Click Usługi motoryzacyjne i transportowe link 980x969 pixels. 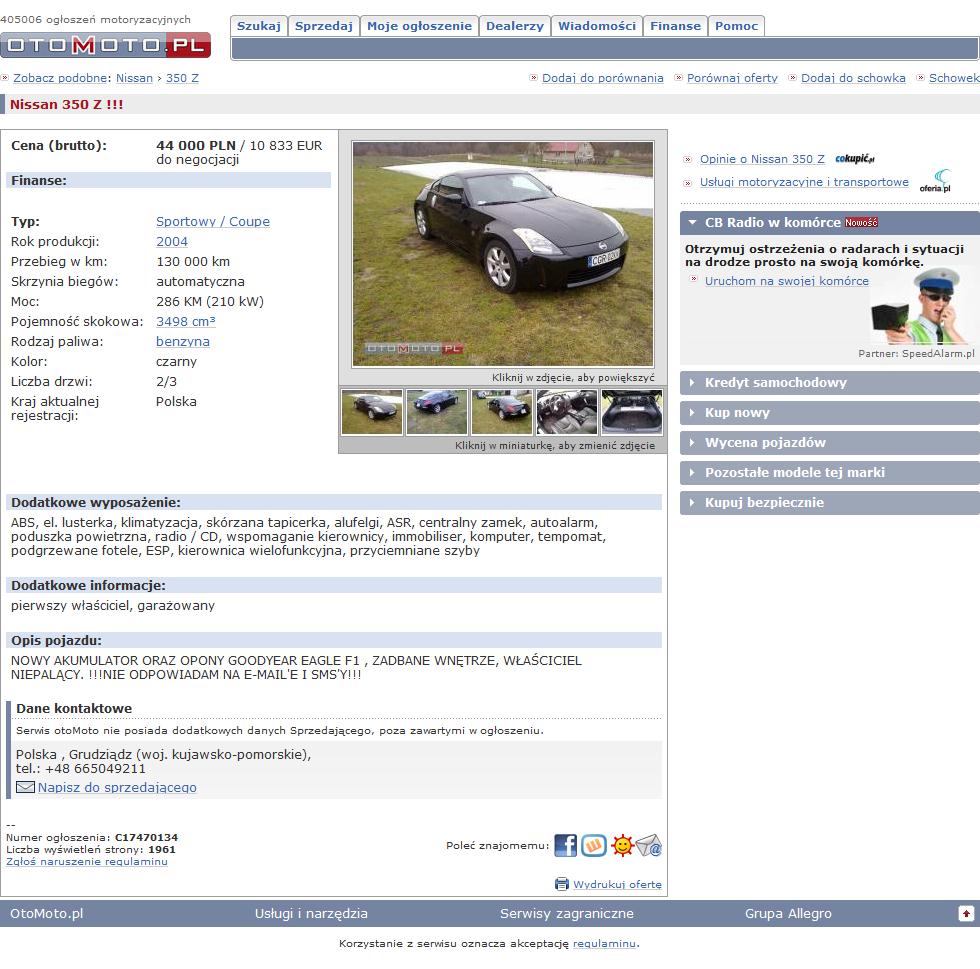tap(804, 182)
